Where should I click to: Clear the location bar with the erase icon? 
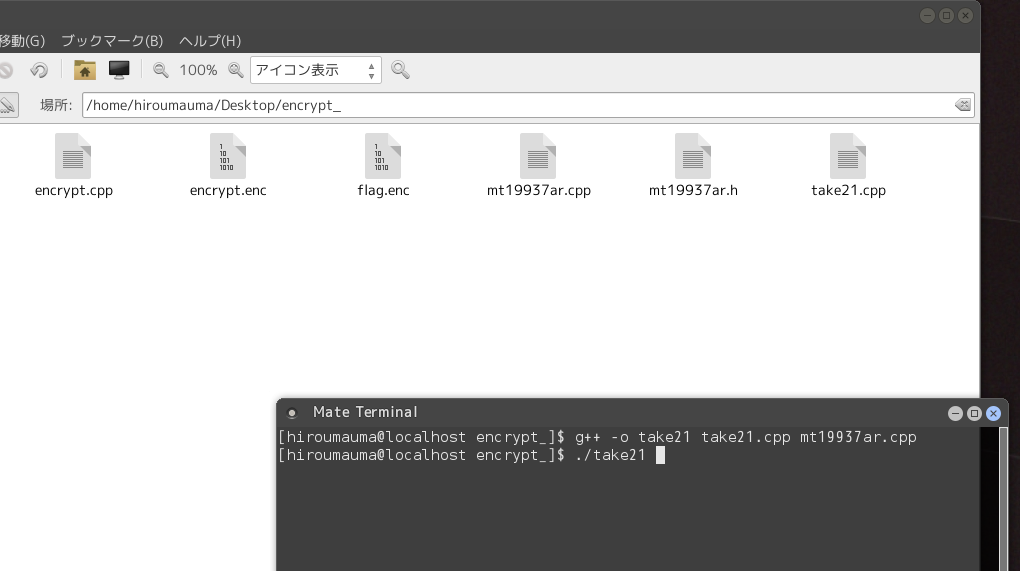(962, 105)
